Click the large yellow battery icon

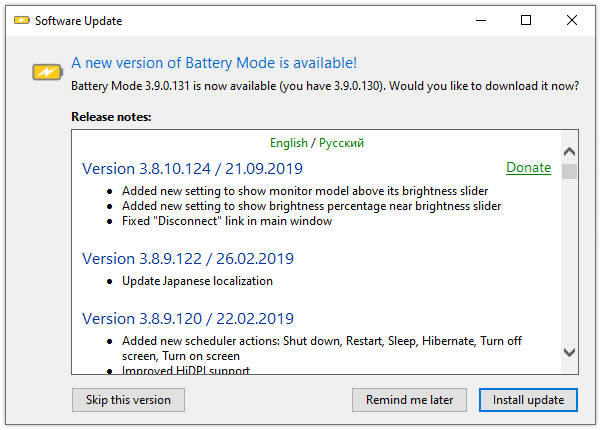[46, 72]
